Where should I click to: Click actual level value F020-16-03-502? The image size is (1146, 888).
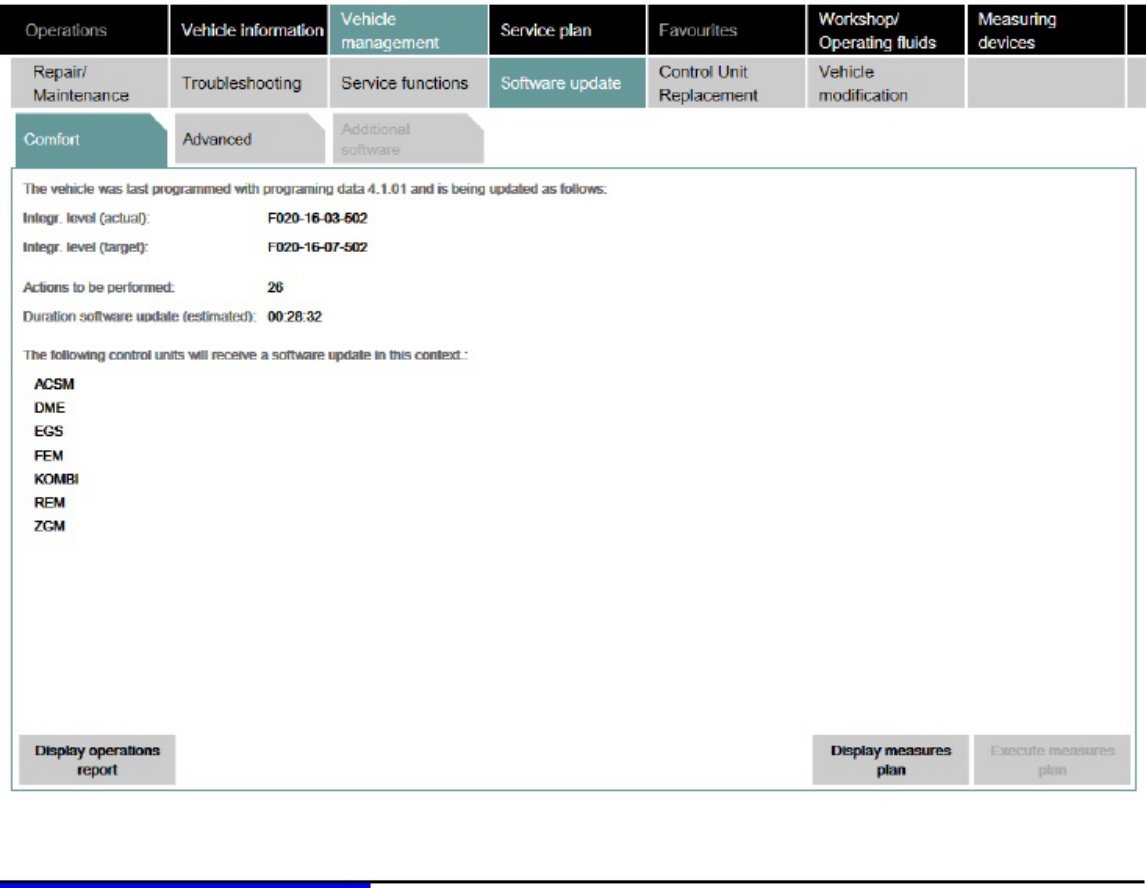(317, 218)
